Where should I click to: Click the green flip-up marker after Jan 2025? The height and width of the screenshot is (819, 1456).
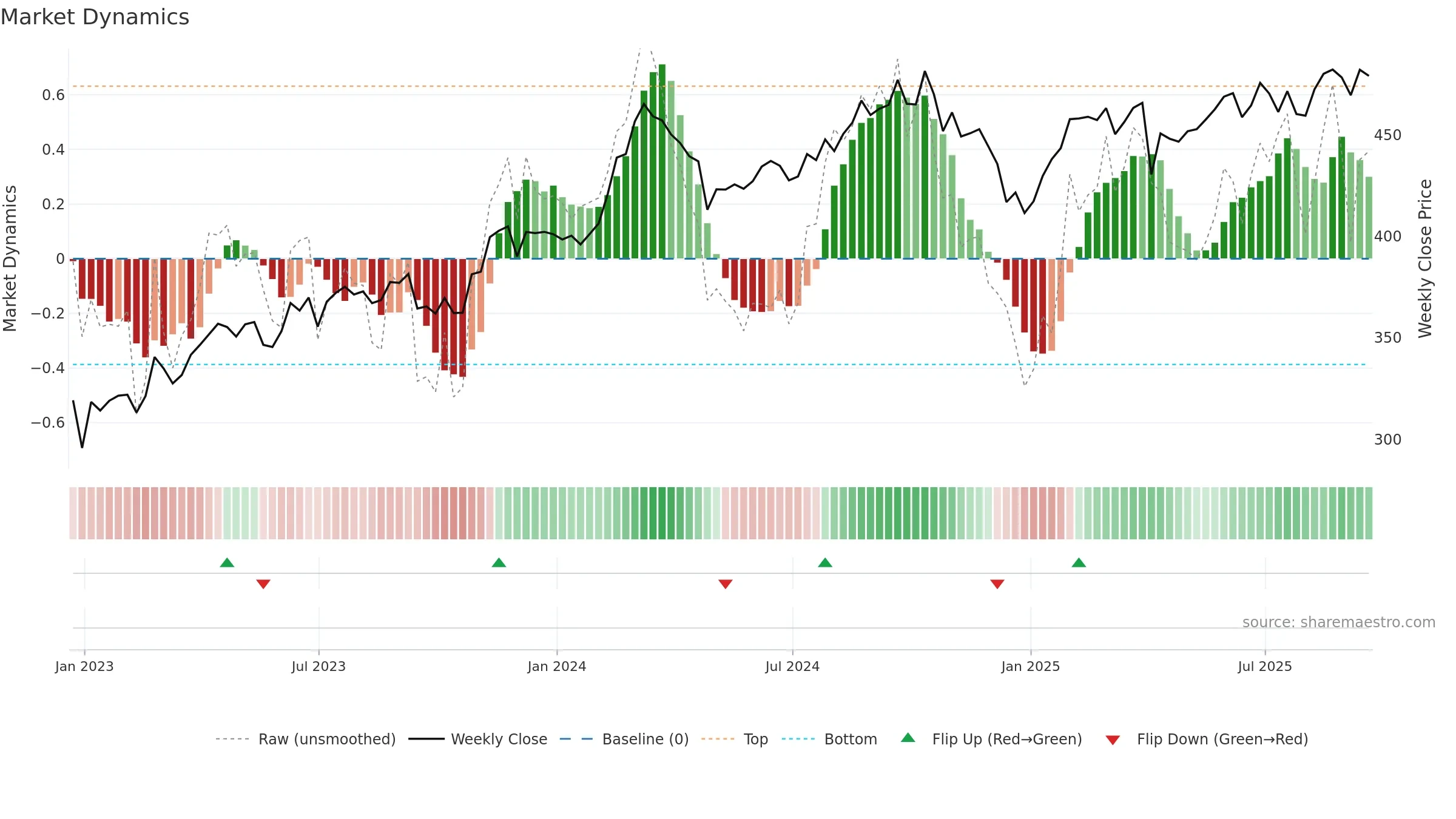(1079, 562)
